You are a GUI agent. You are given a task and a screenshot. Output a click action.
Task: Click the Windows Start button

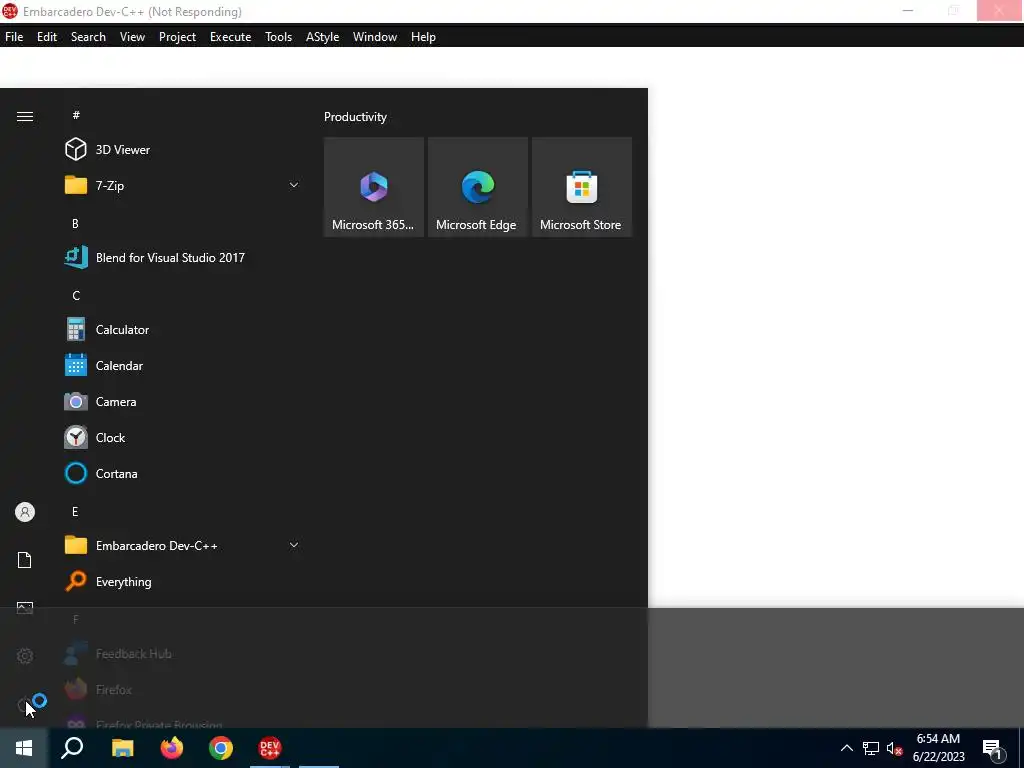(24, 748)
